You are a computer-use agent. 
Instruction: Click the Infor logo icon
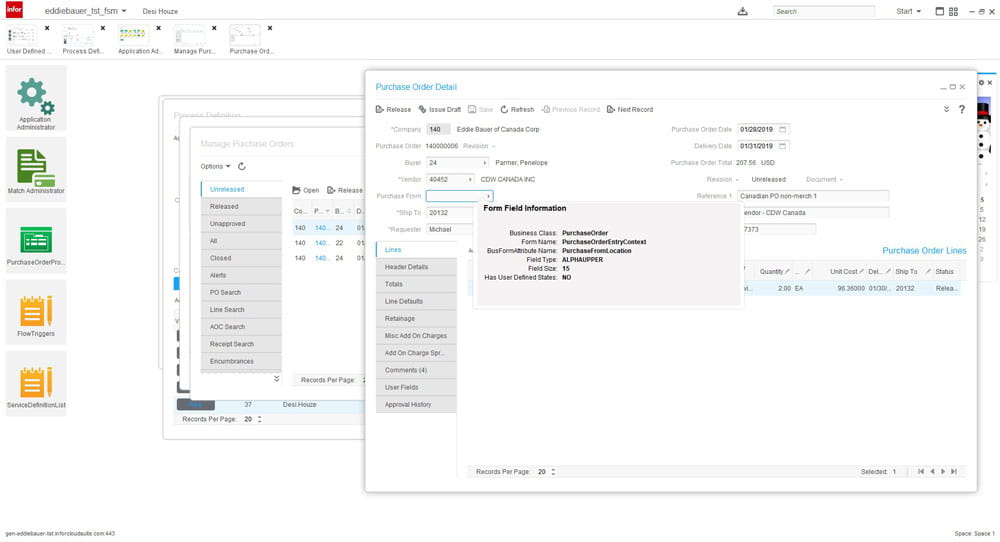pyautogui.click(x=14, y=10)
